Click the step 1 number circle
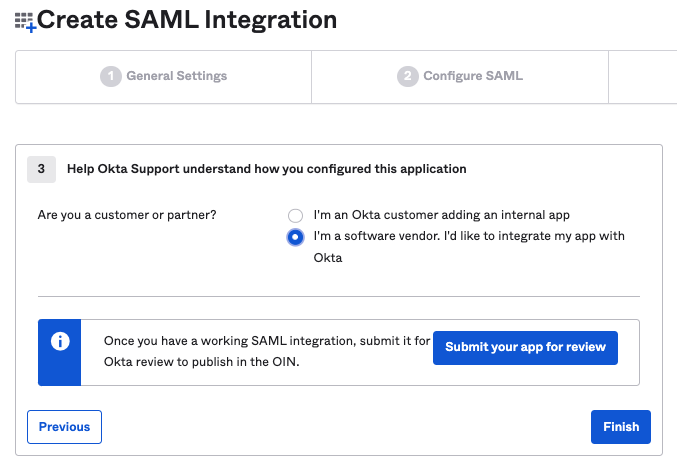 pyautogui.click(x=110, y=76)
